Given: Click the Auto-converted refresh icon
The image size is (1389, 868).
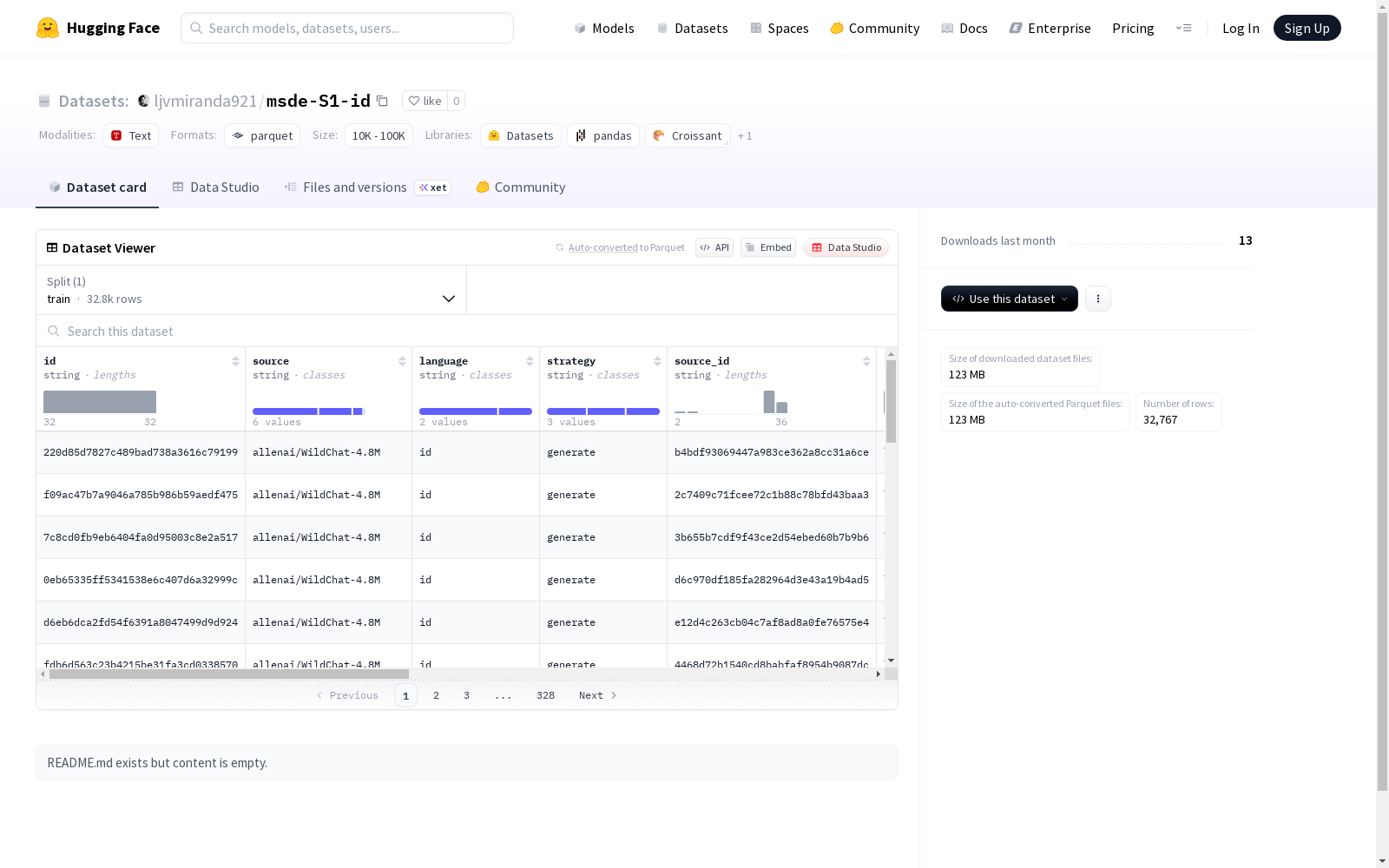Looking at the screenshot, I should pyautogui.click(x=560, y=247).
